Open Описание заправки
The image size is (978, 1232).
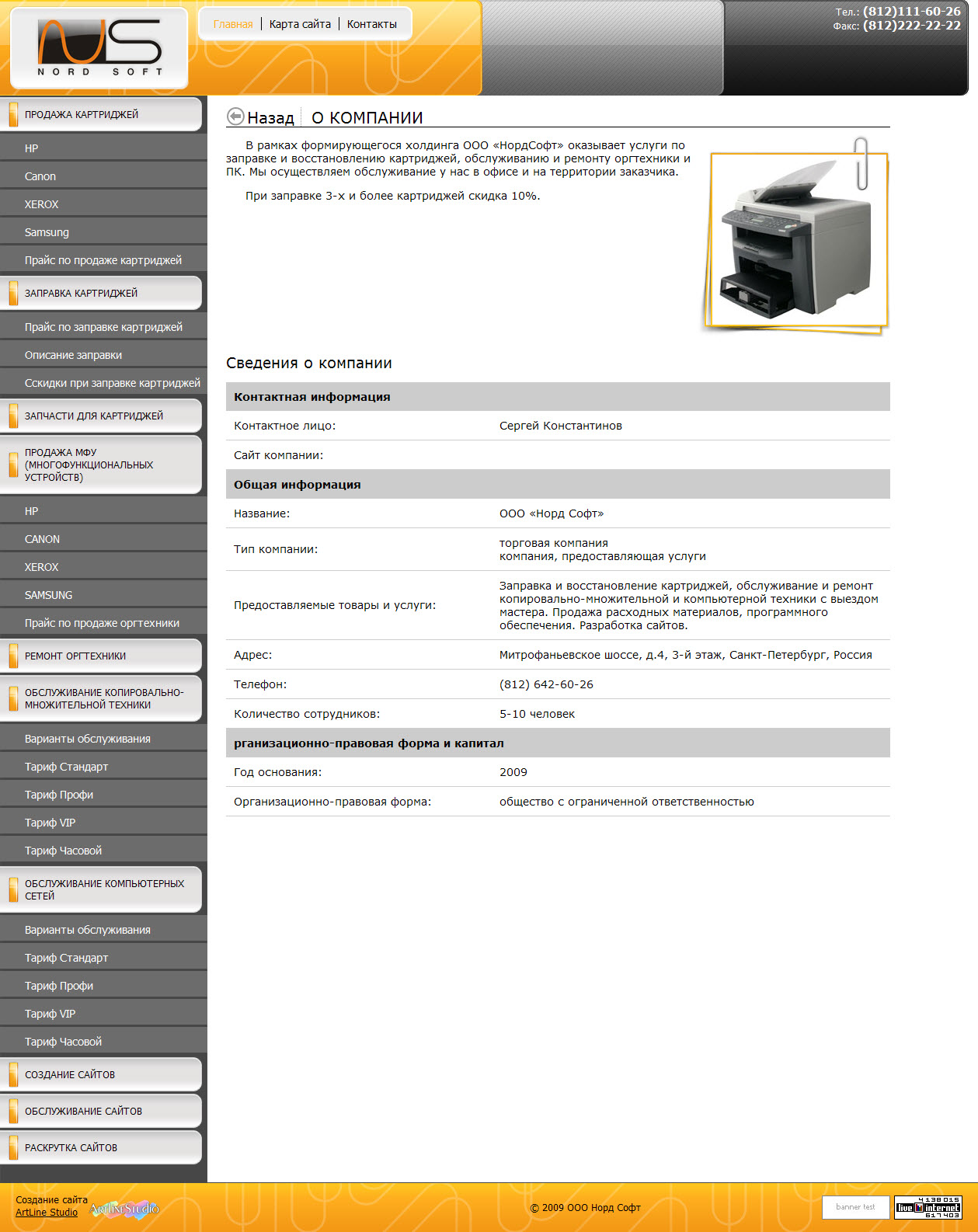(x=103, y=355)
